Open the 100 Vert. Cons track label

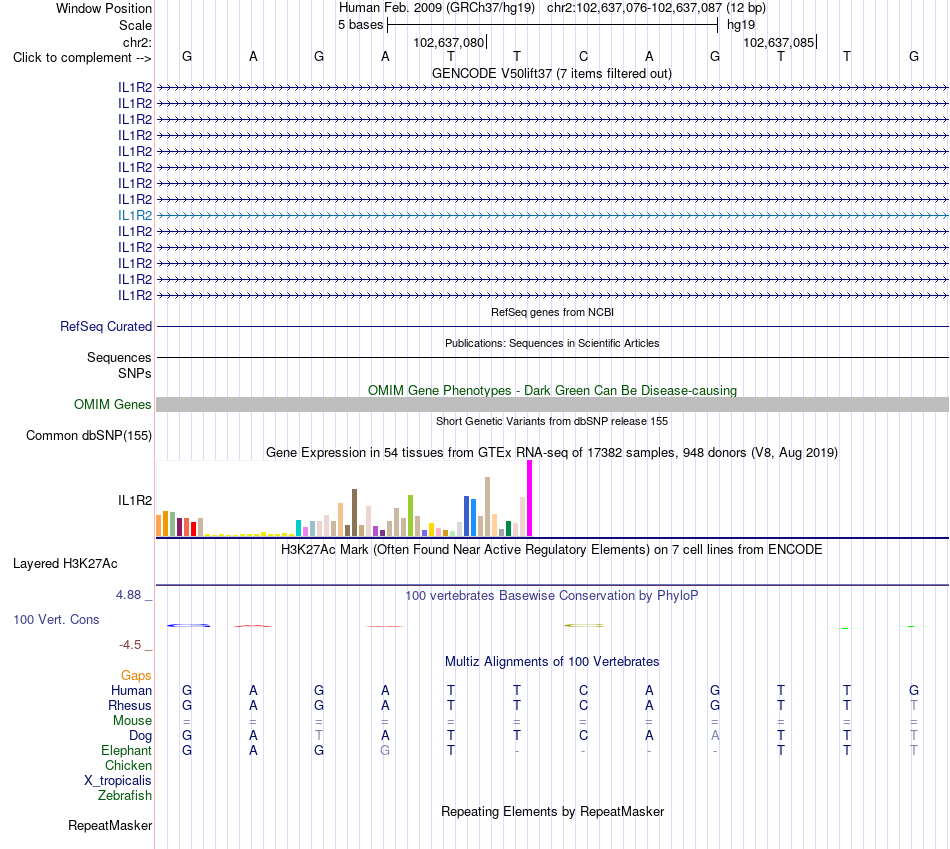(56, 619)
